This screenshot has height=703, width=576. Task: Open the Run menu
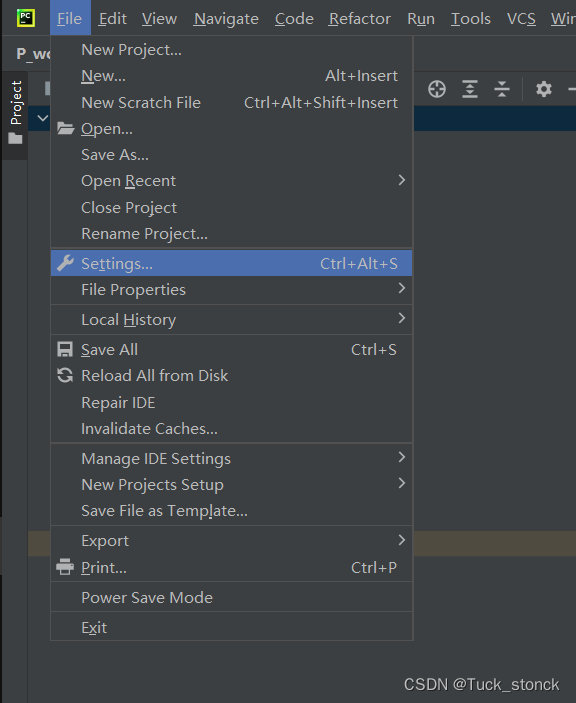click(421, 18)
